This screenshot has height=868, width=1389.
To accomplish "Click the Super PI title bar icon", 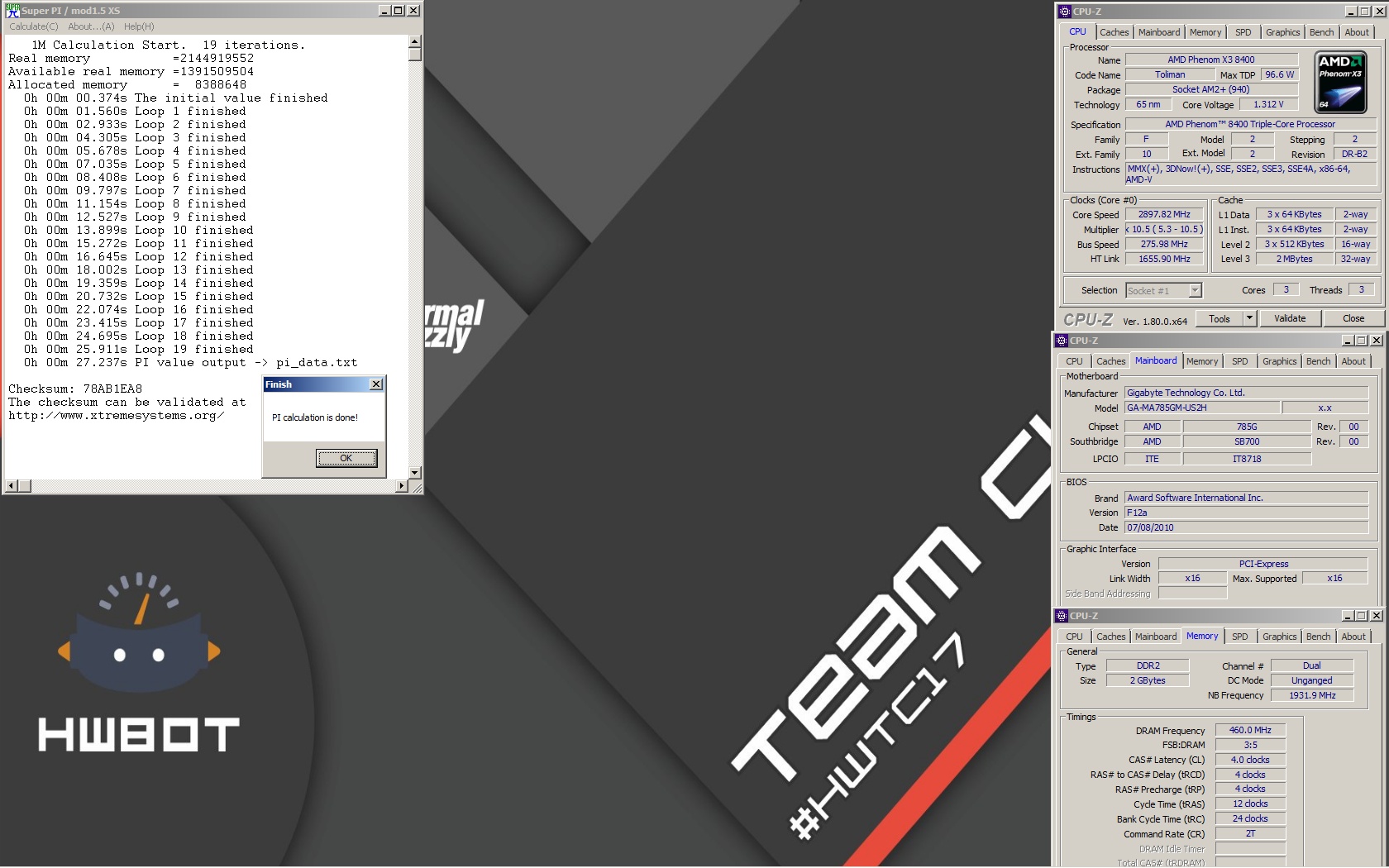I will (x=12, y=11).
